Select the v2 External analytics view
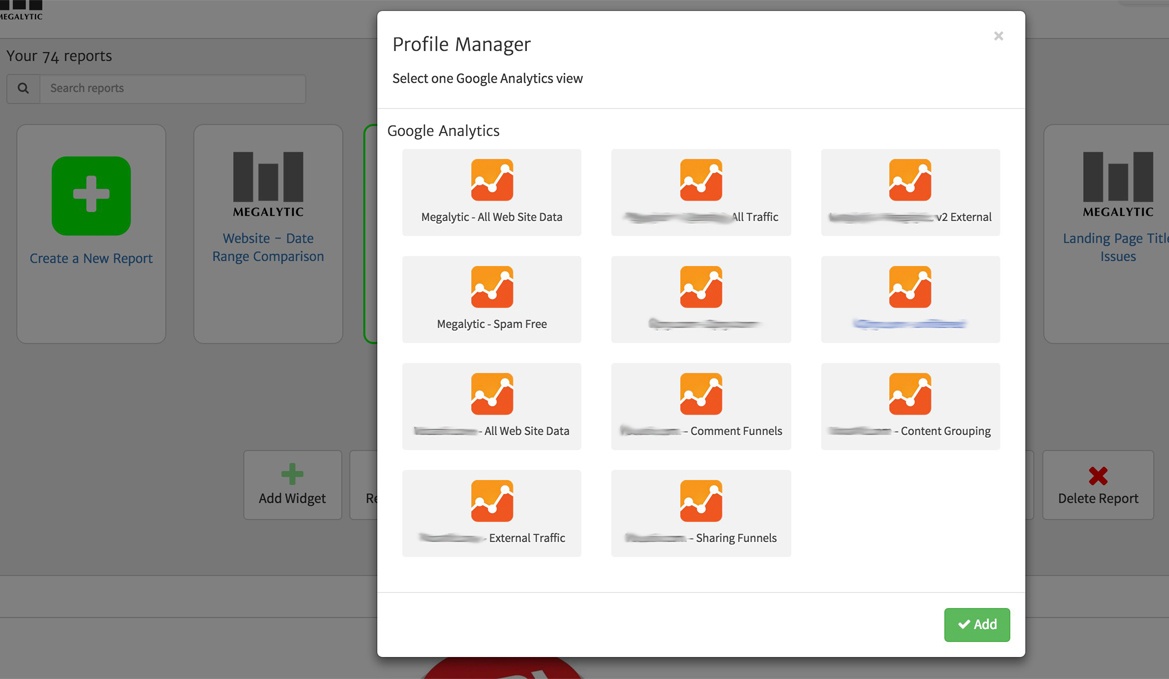 [x=909, y=192]
